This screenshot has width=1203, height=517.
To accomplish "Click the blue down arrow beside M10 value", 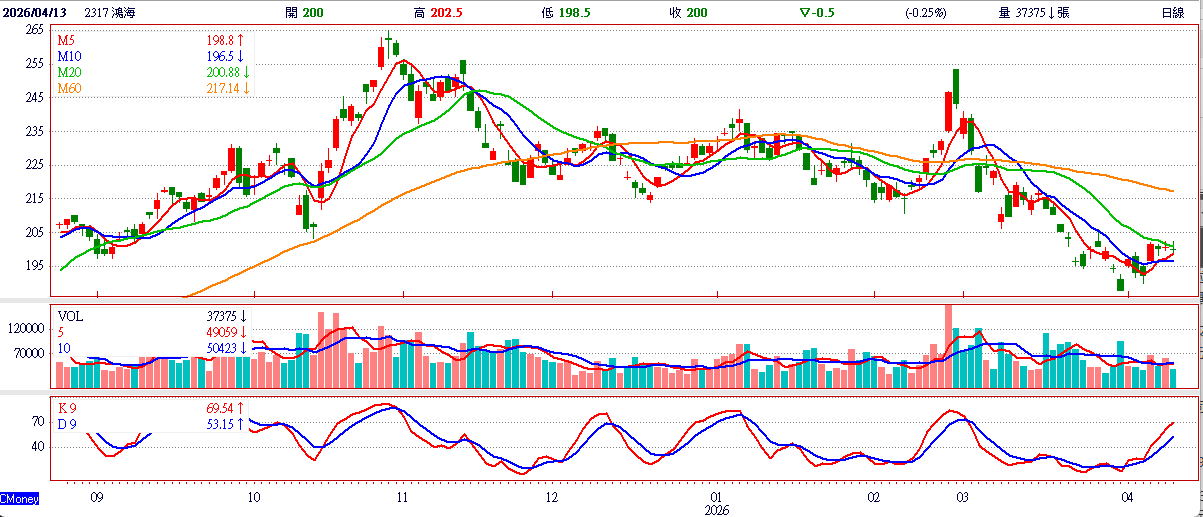I will pos(241,56).
